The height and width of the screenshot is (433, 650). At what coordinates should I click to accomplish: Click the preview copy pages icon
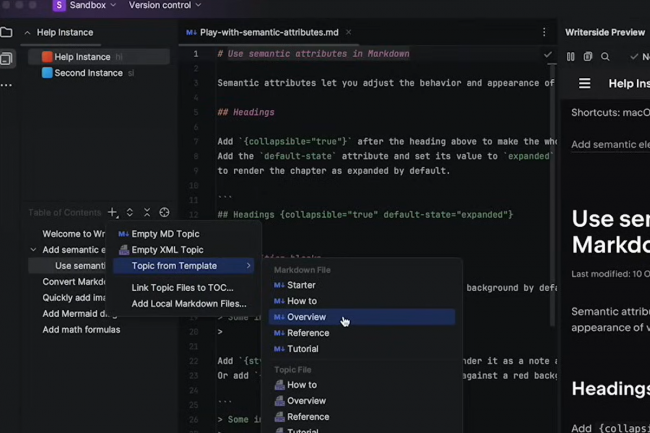click(587, 57)
